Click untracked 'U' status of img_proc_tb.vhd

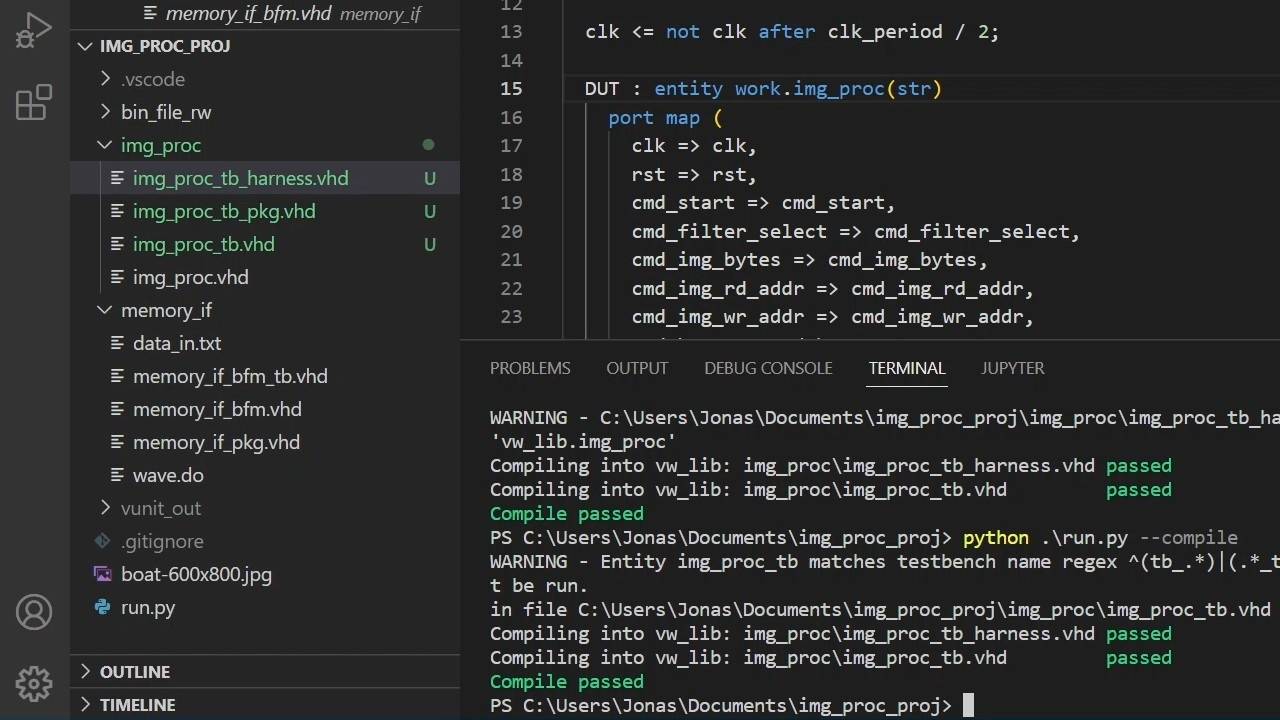[430, 244]
